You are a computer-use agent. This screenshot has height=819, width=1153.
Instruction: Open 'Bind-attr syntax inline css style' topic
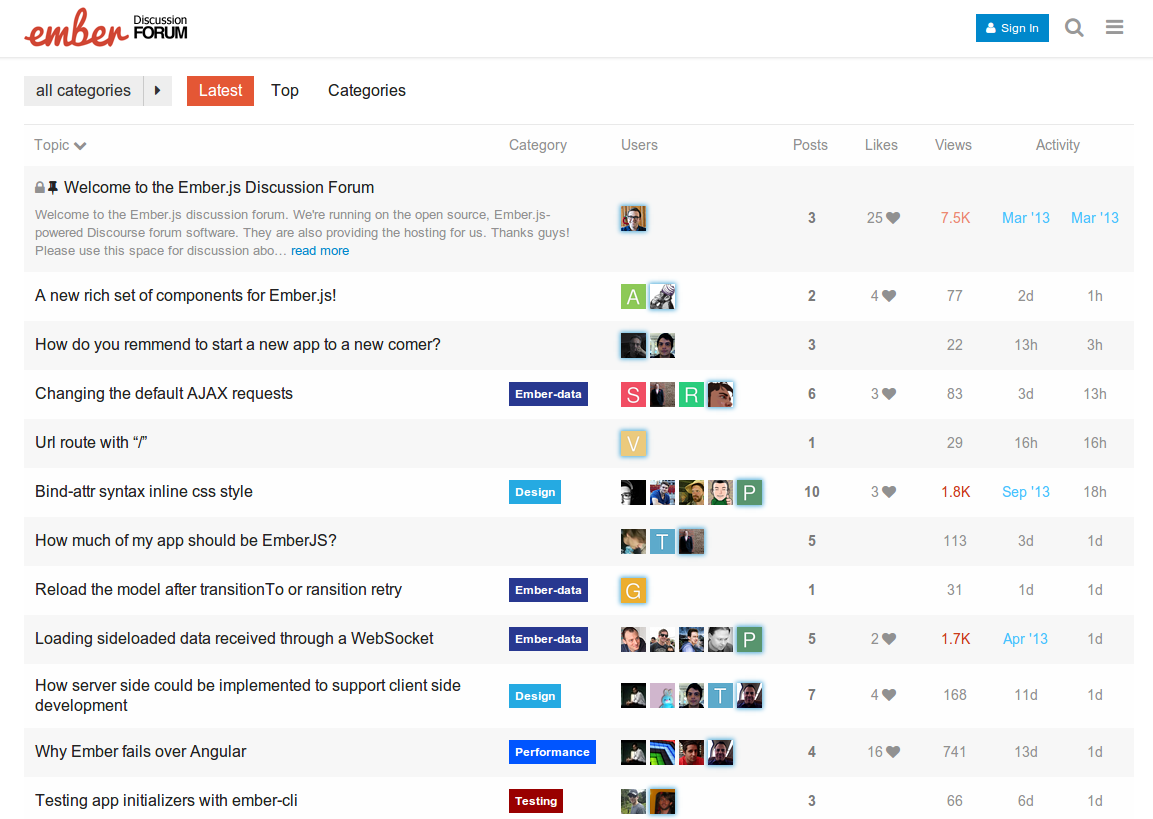click(143, 491)
